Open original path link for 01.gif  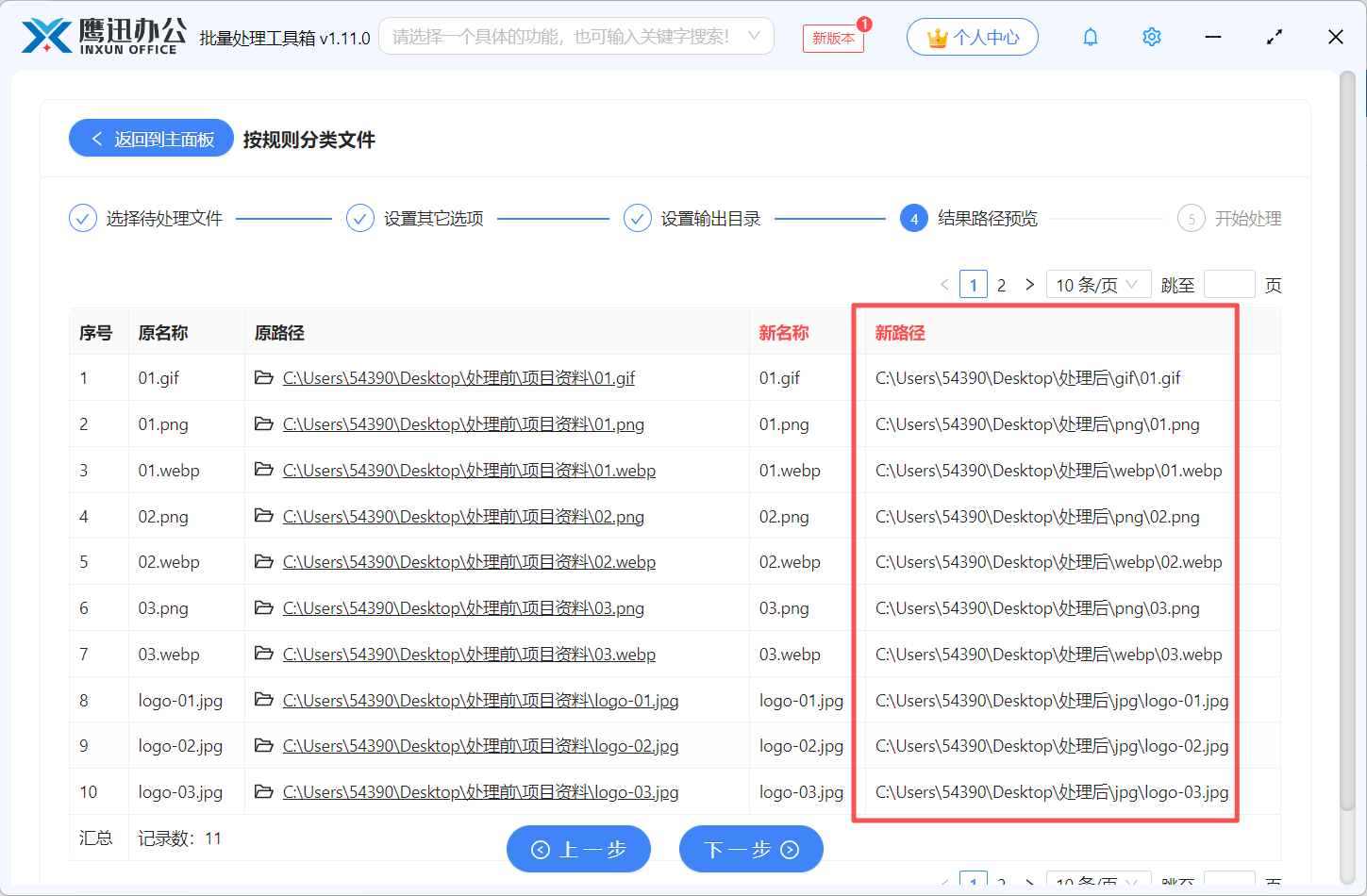[458, 378]
